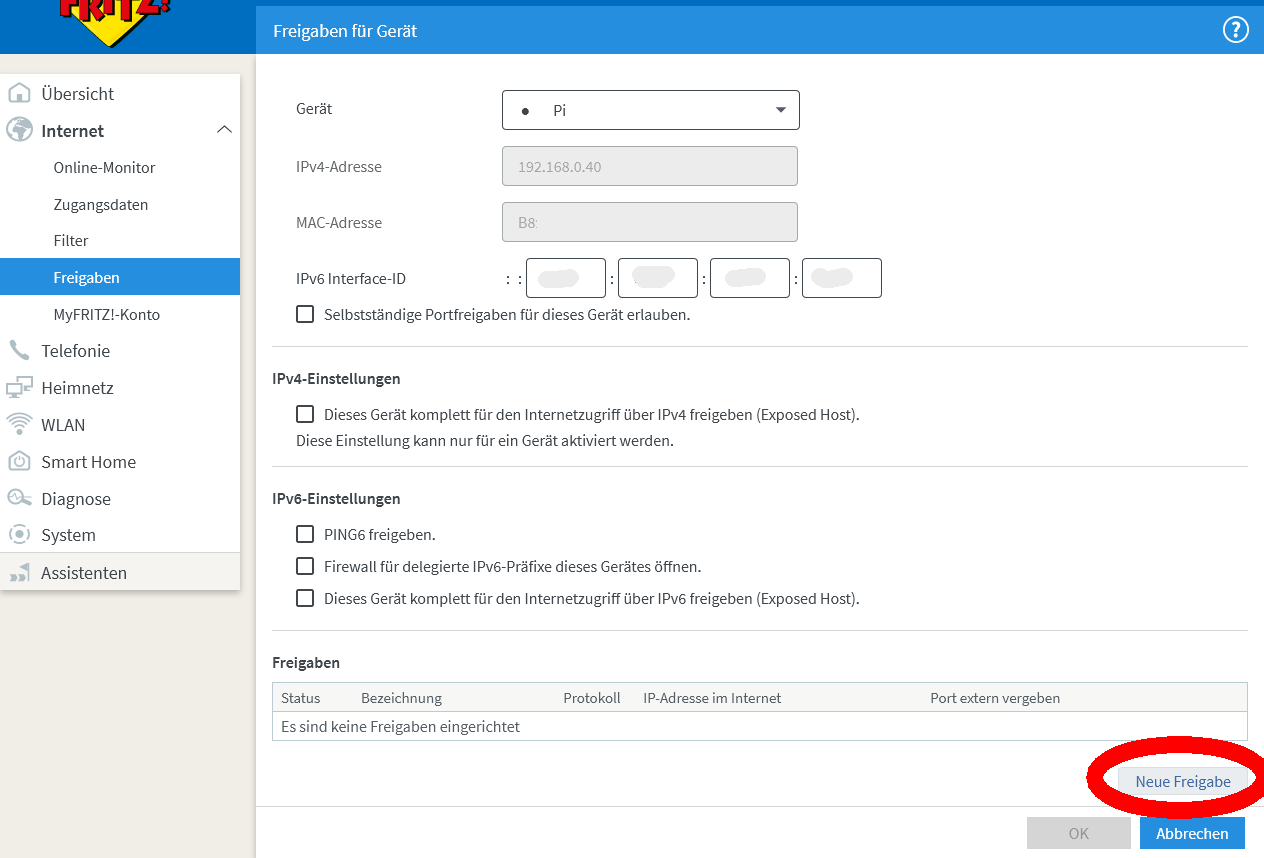The width and height of the screenshot is (1264, 858).
Task: Open the Gerät dropdown showing Pi
Action: (x=651, y=110)
